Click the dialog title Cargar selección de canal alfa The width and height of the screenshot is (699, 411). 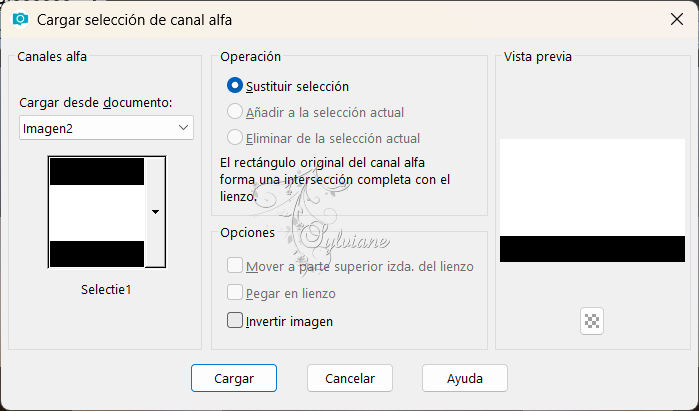134,20
